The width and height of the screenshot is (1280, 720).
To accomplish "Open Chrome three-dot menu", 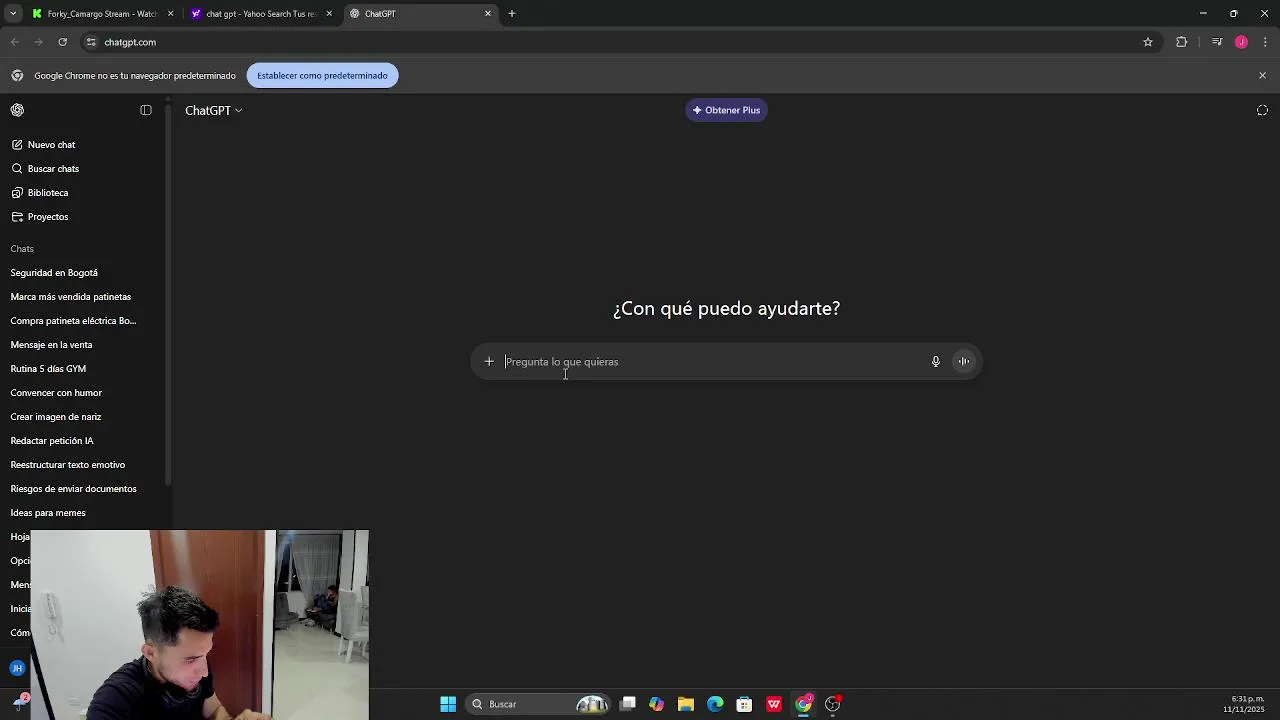I will (1265, 42).
